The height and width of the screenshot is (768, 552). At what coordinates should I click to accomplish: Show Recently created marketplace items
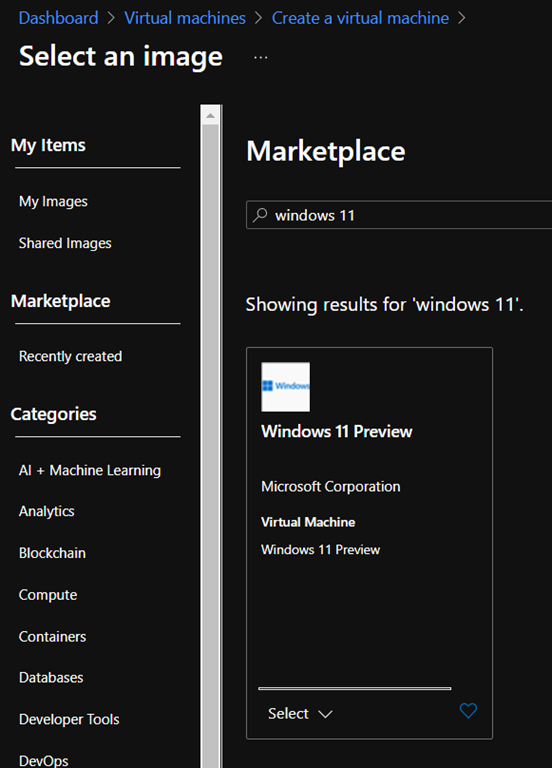click(70, 356)
